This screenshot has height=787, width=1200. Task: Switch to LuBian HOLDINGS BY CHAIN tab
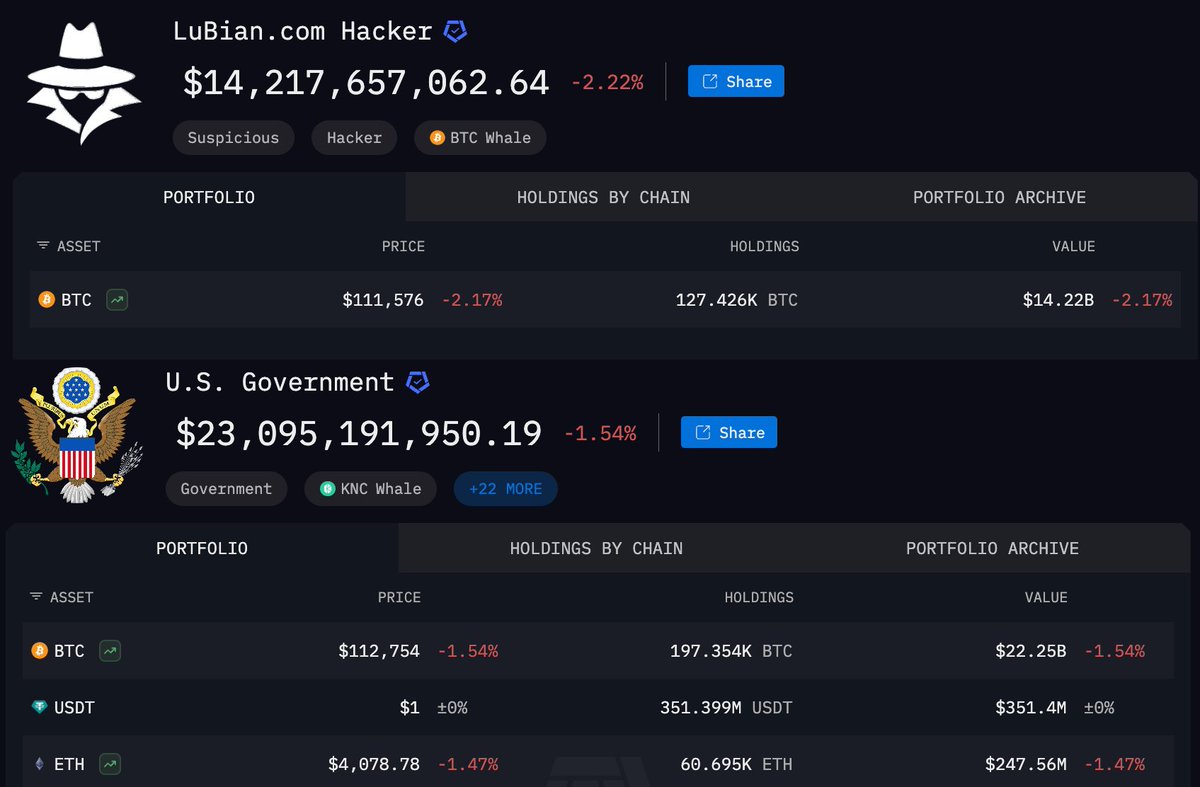coord(603,197)
